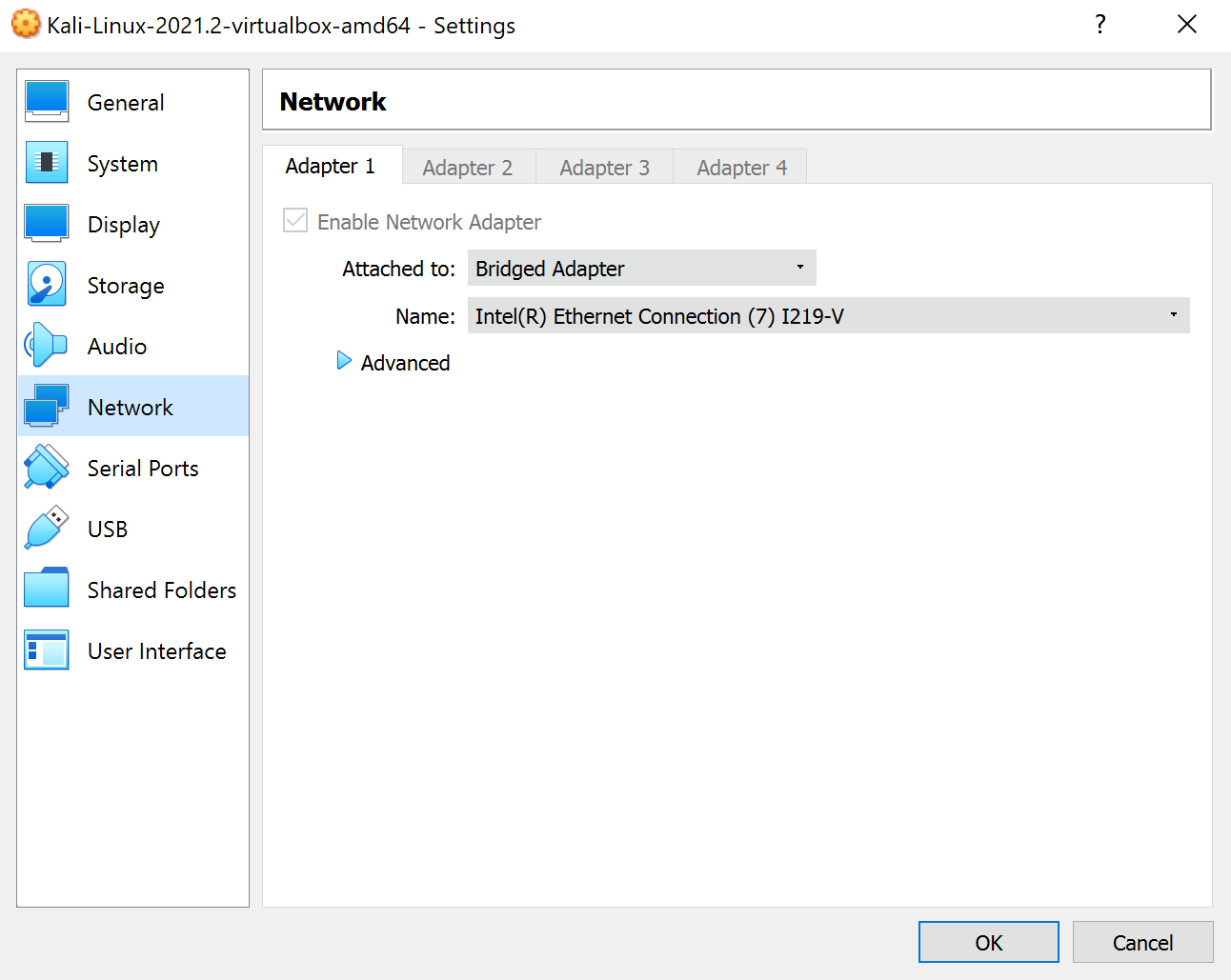The width and height of the screenshot is (1231, 980).
Task: Select the Network category label
Action: pos(131,408)
